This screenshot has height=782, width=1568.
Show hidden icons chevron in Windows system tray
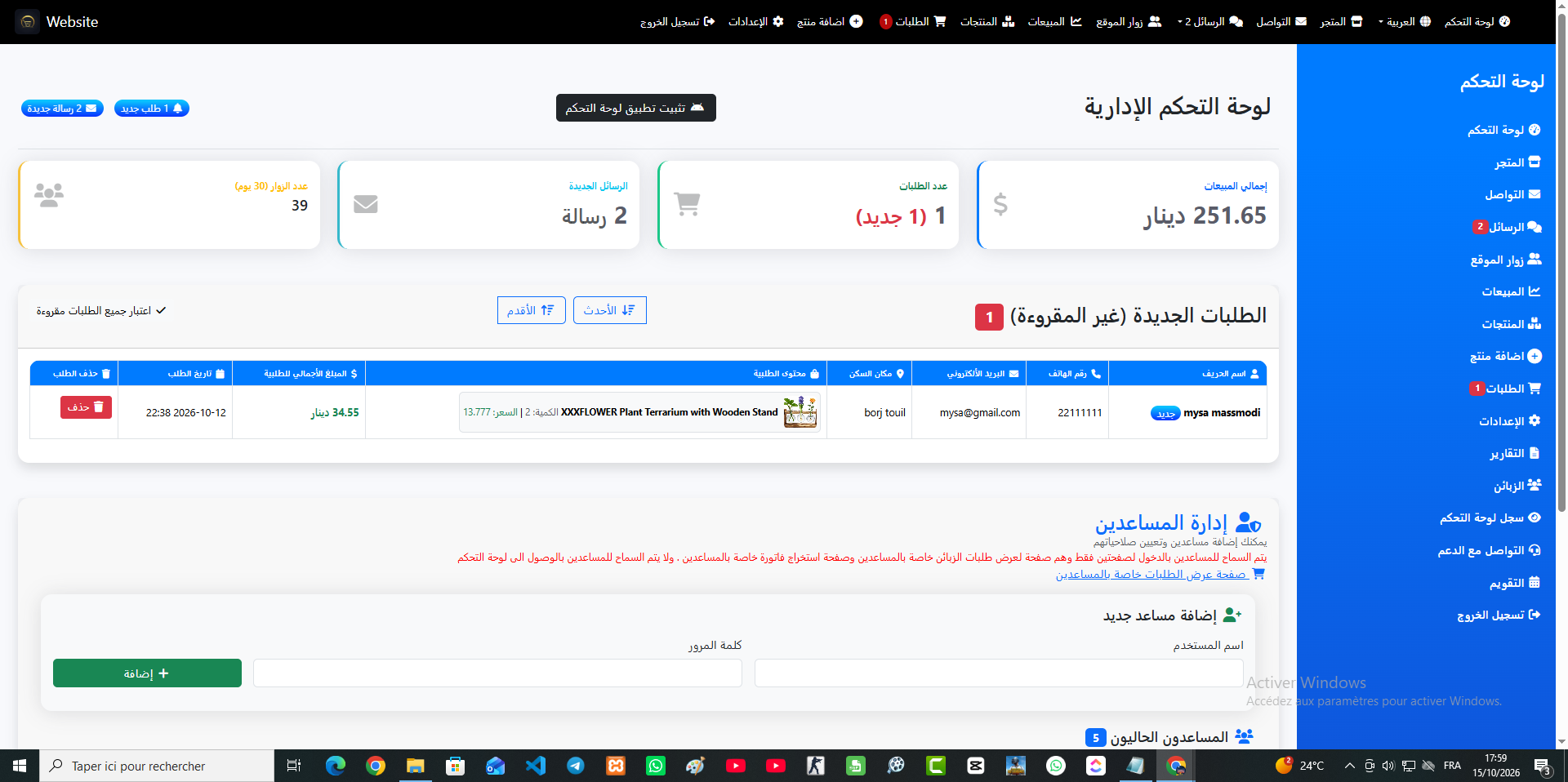[x=1349, y=766]
